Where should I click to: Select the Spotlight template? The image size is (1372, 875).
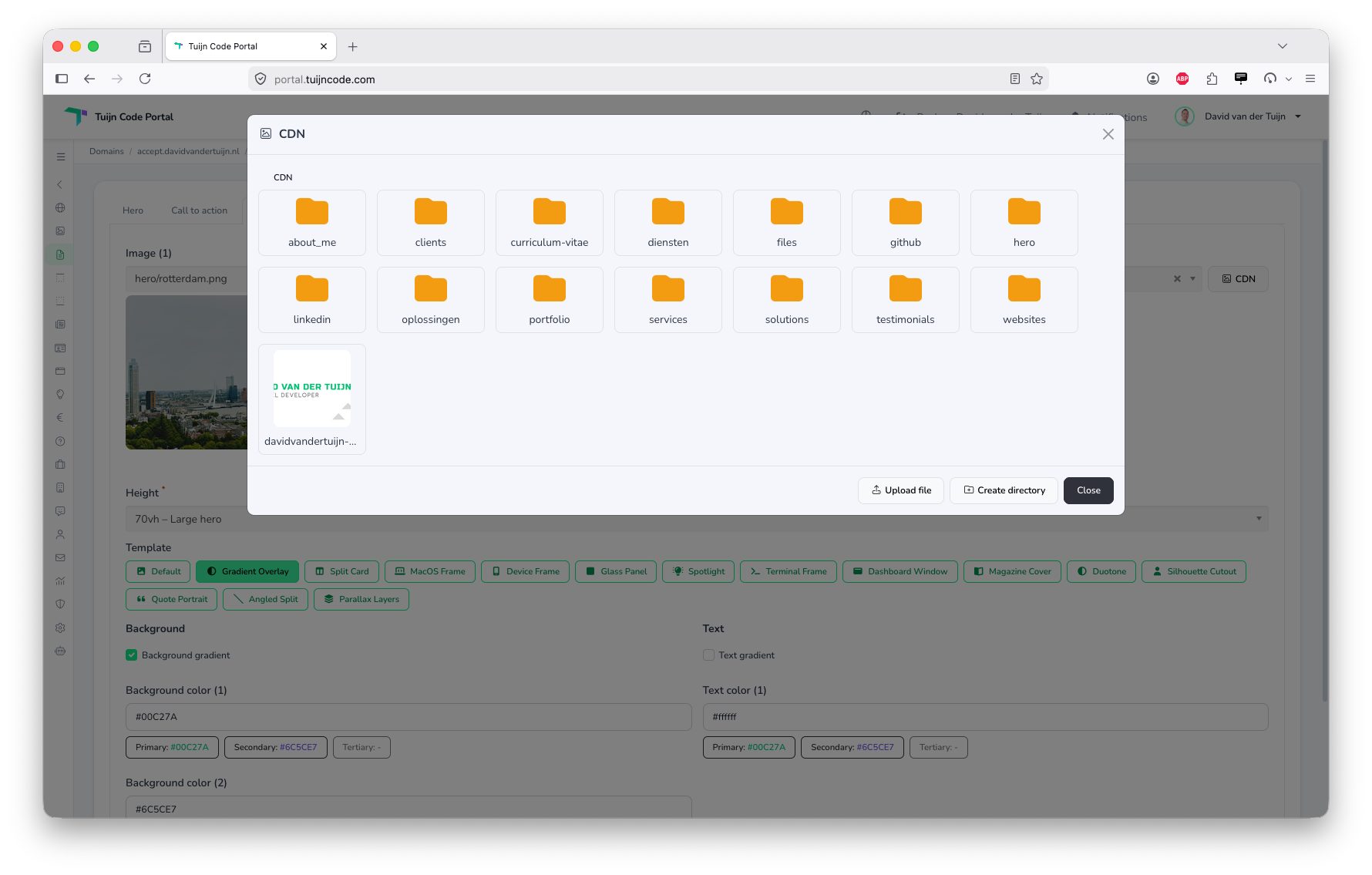pos(698,571)
